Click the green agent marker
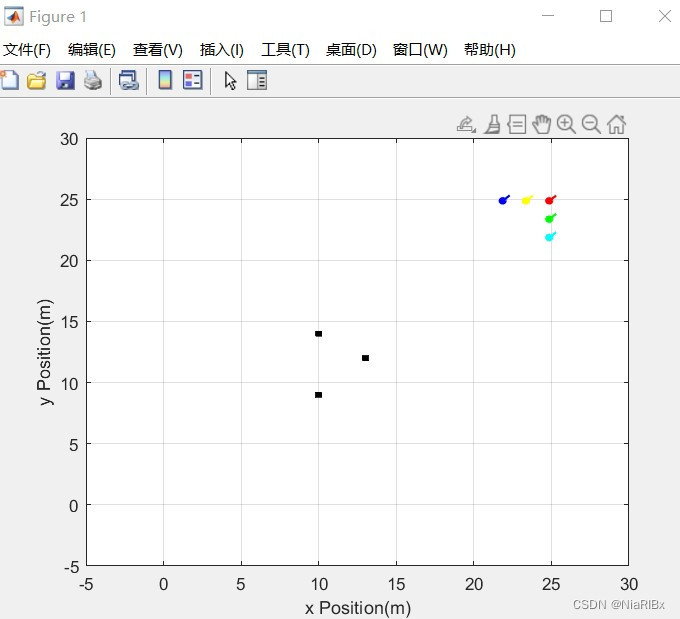This screenshot has width=680, height=619. click(x=549, y=219)
